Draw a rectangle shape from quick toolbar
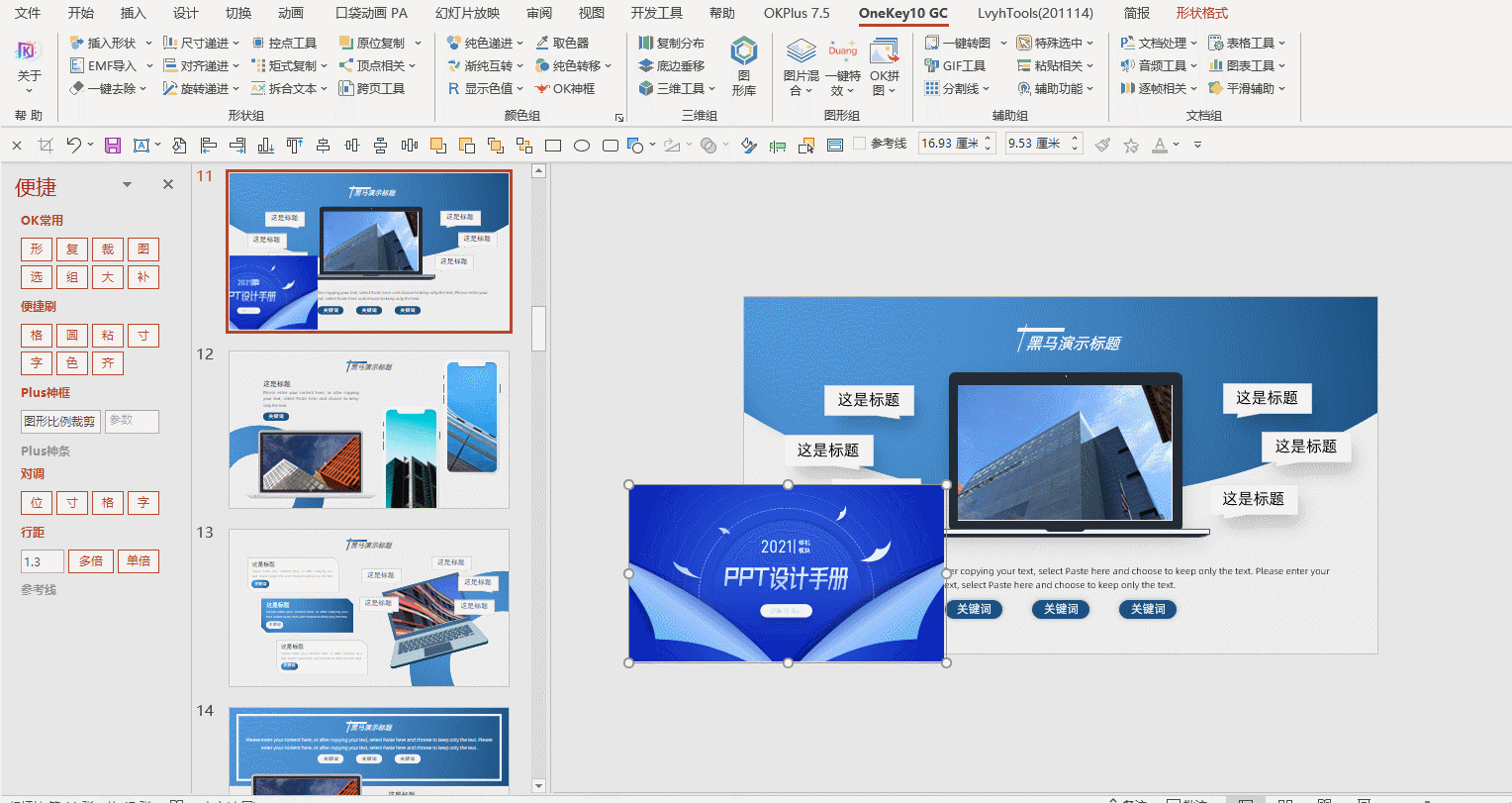1512x803 pixels. [x=553, y=146]
